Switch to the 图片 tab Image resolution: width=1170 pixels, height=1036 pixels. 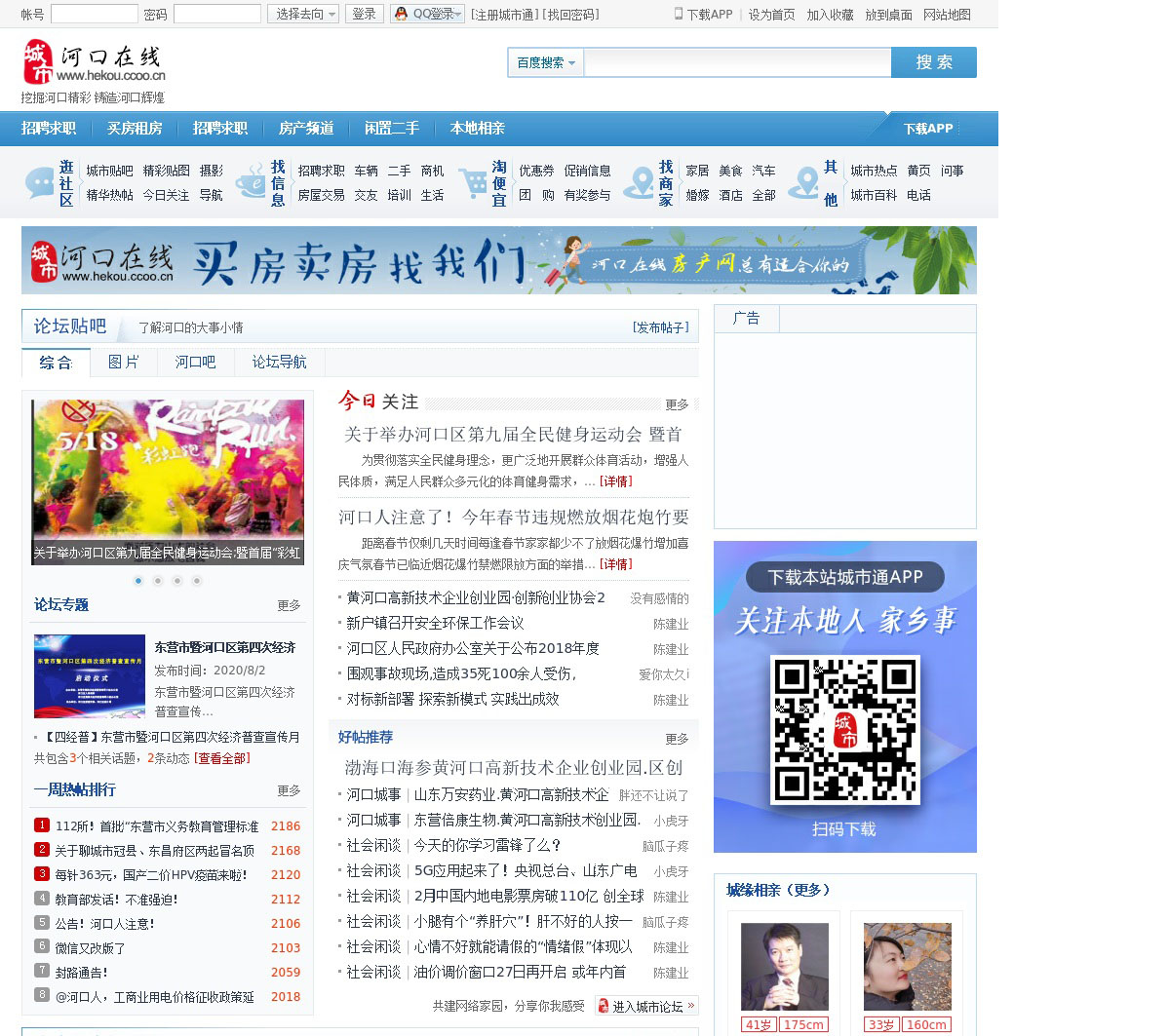(124, 363)
